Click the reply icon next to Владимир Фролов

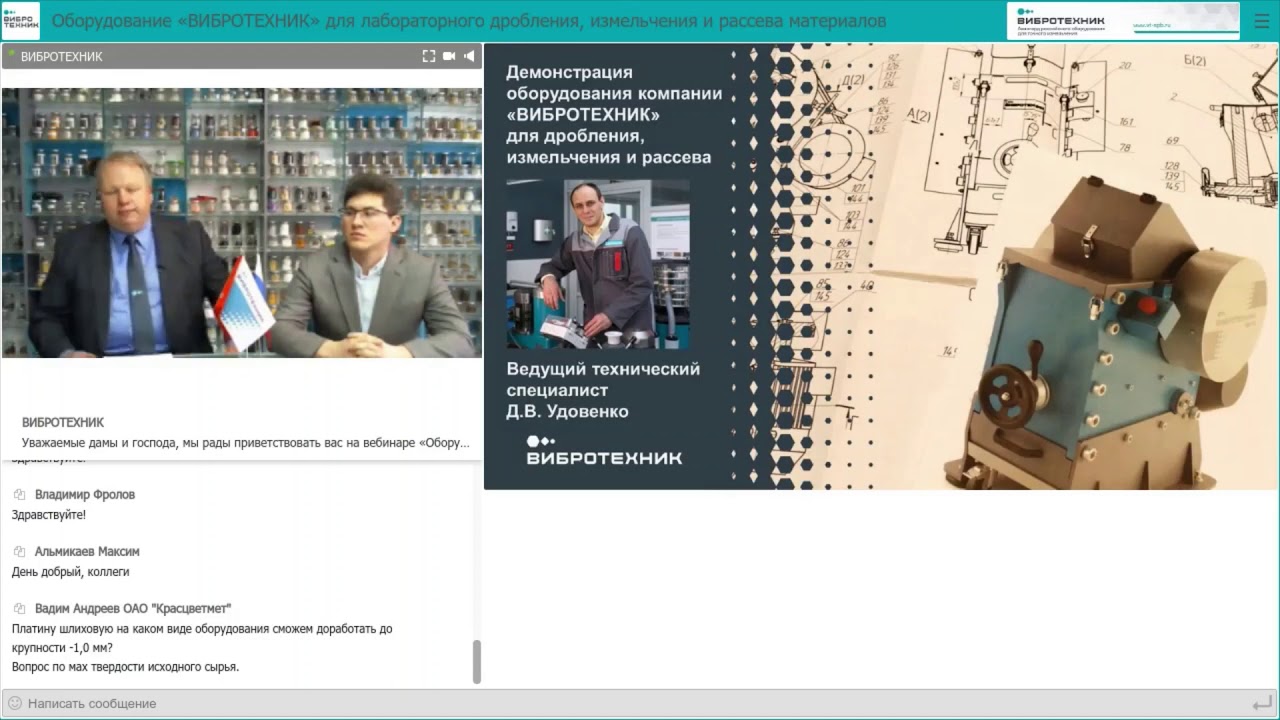(x=19, y=495)
